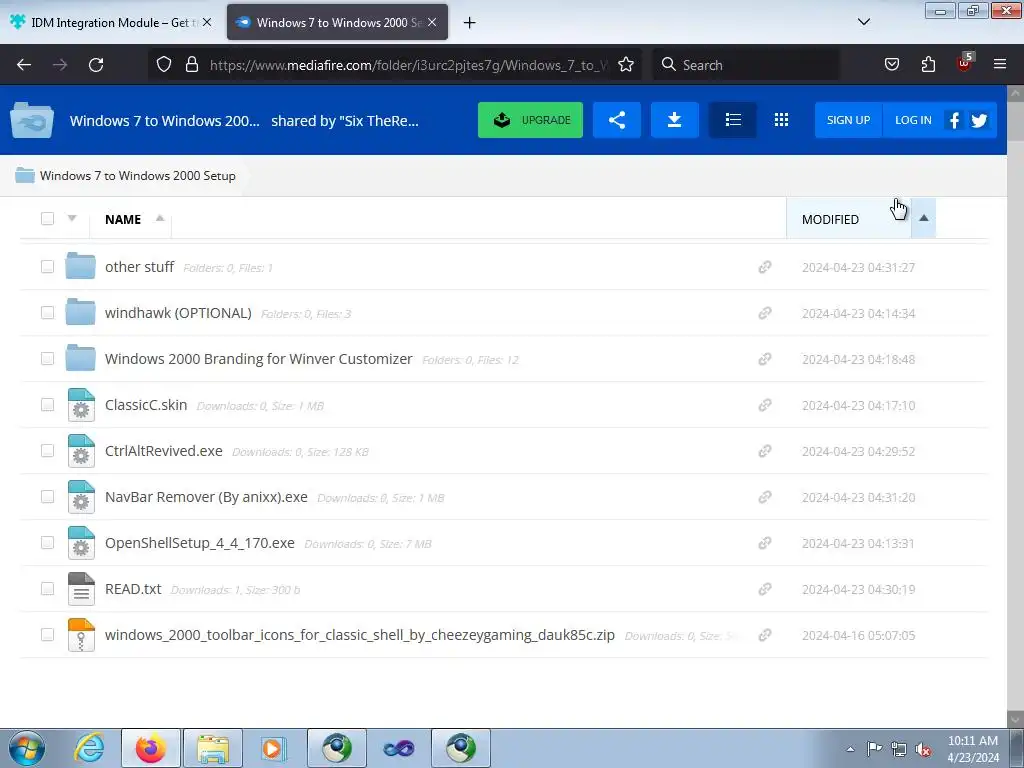1024x768 pixels.
Task: Click the muted volume tray icon
Action: point(923,749)
